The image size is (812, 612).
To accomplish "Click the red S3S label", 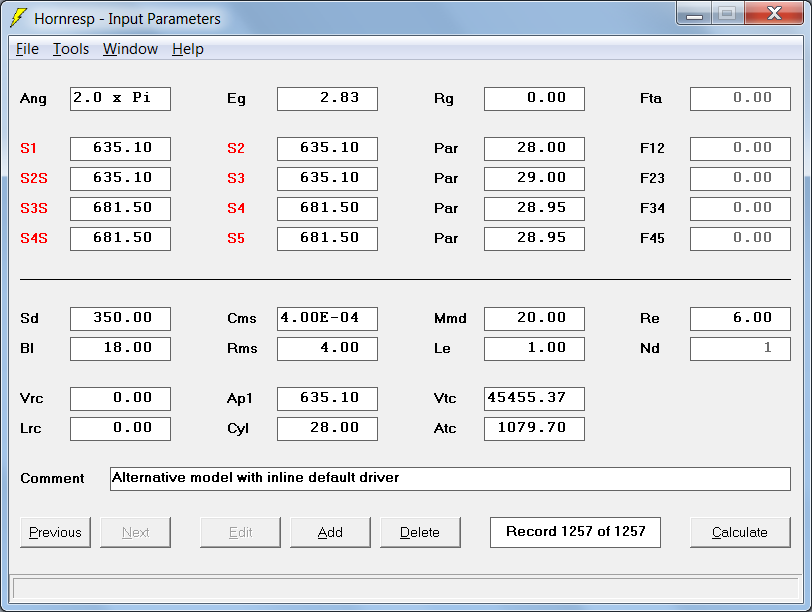I will click(34, 209).
